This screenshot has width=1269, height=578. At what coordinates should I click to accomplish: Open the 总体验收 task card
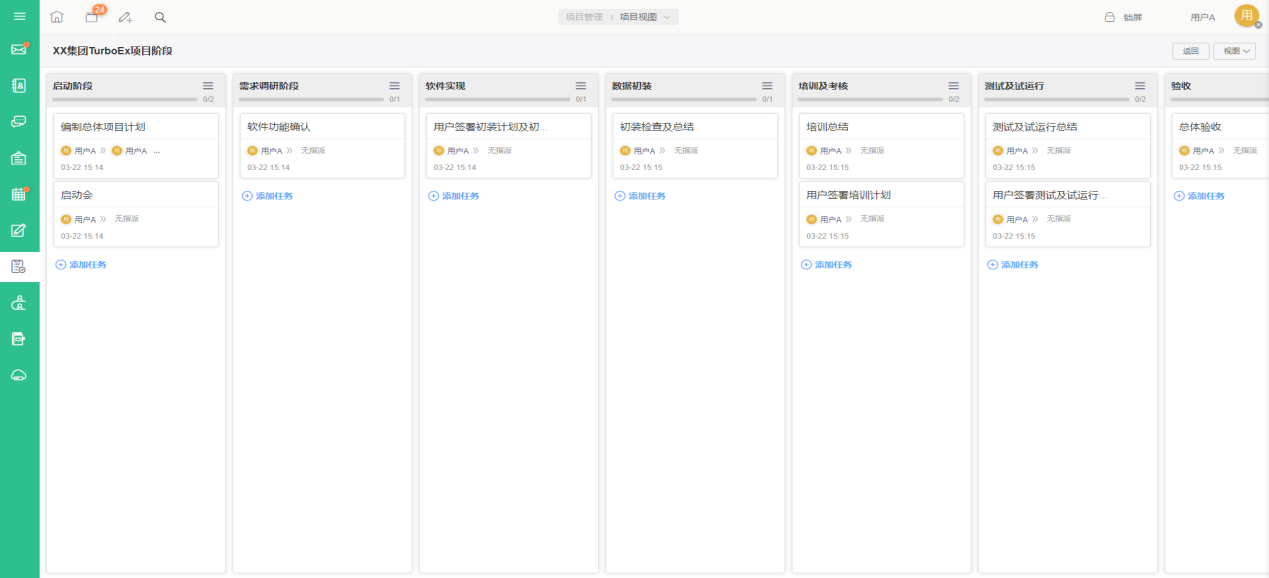pos(1220,145)
